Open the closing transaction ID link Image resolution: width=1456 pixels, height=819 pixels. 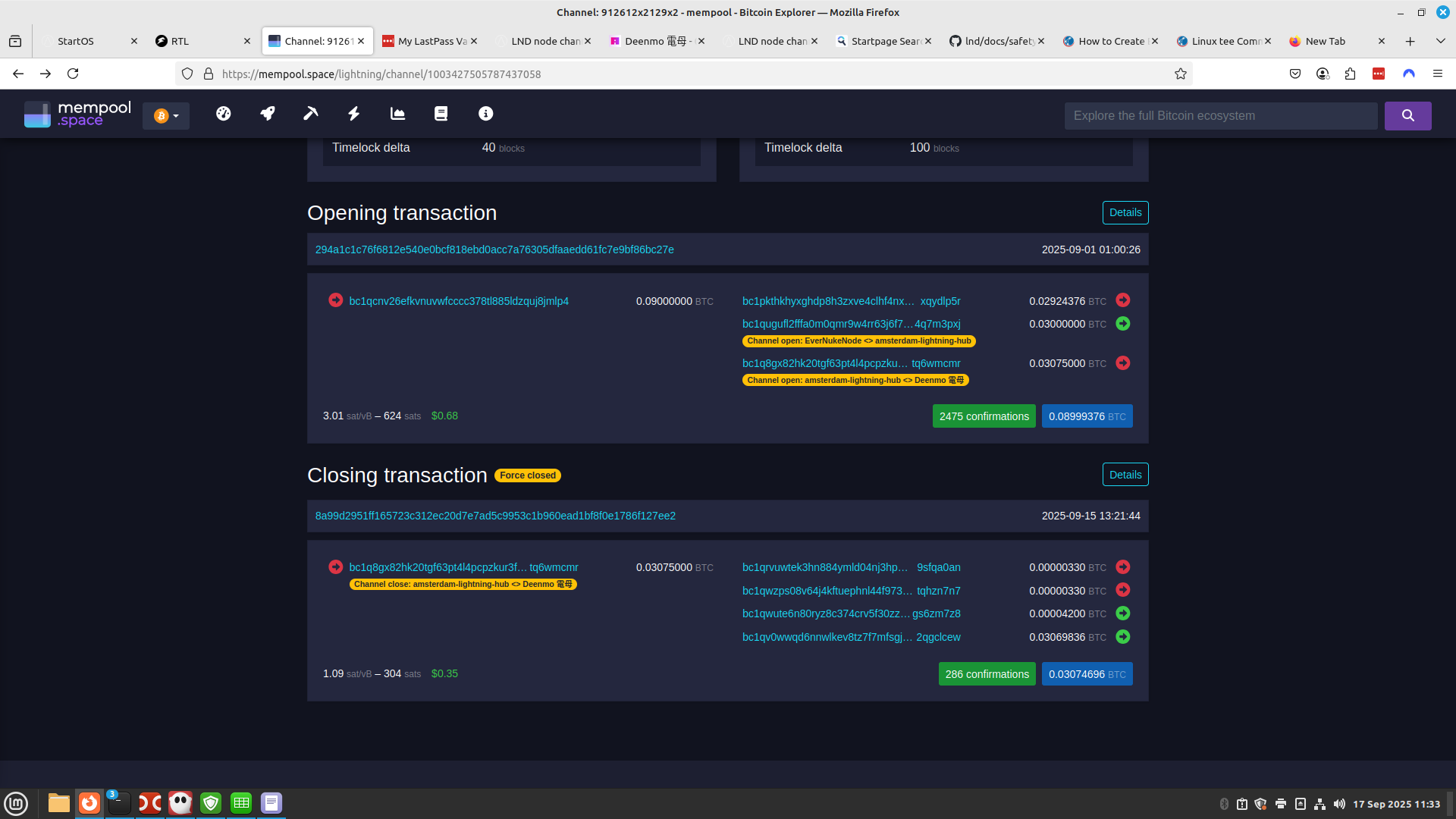coord(495,516)
